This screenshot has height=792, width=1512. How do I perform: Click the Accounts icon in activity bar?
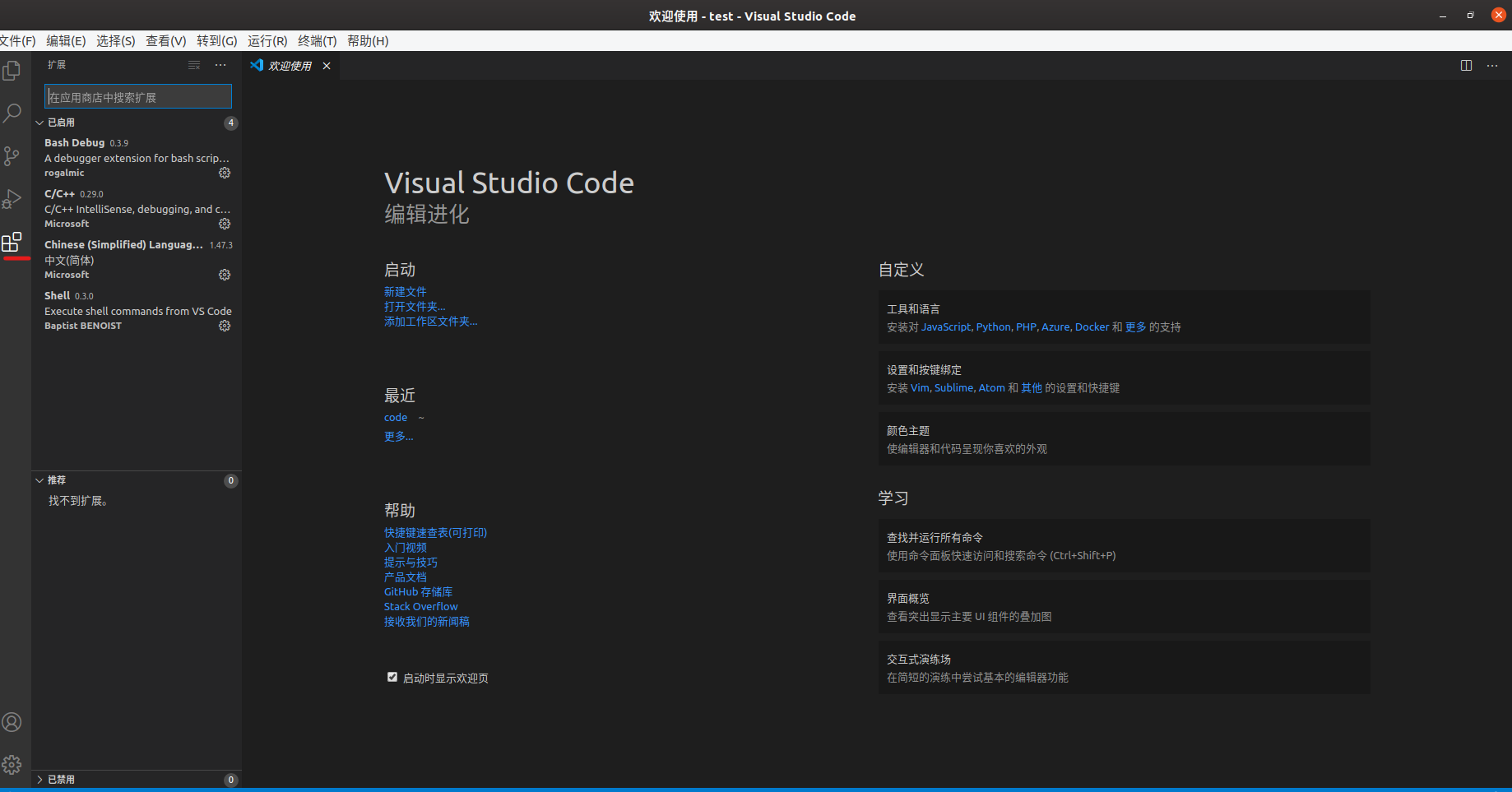click(x=12, y=722)
